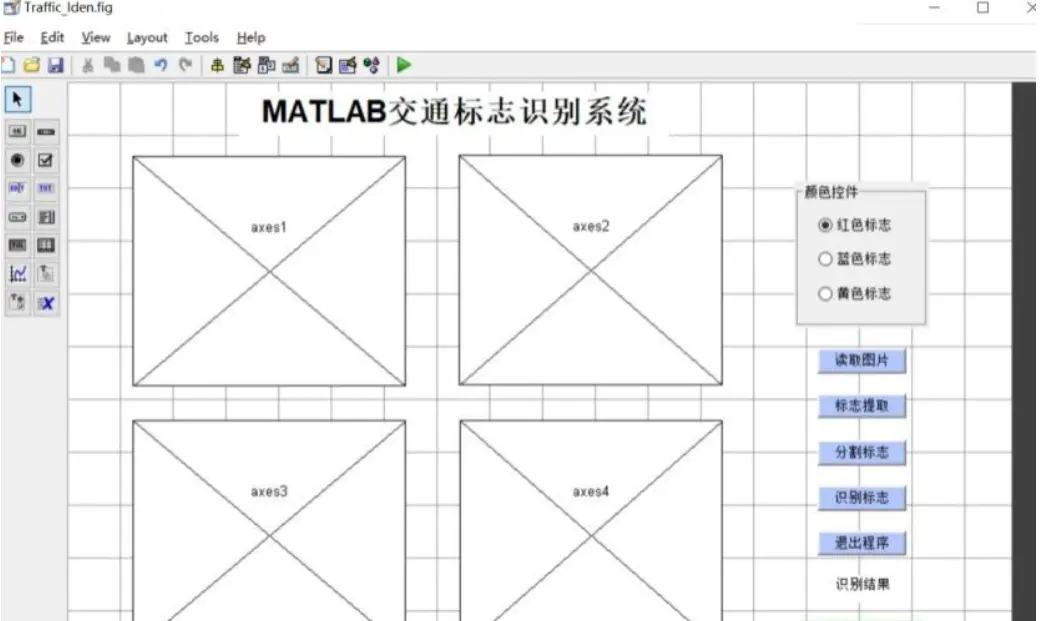Choose the Push Button component tool

coord(17,132)
